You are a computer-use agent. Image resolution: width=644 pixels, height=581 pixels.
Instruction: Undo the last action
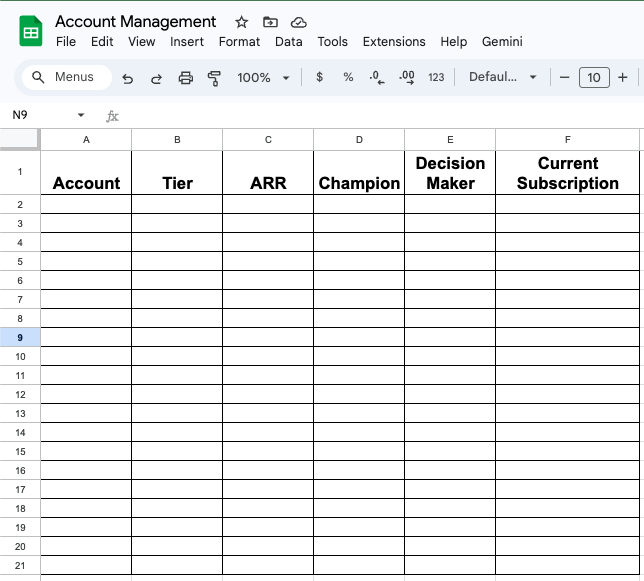[x=127, y=78]
